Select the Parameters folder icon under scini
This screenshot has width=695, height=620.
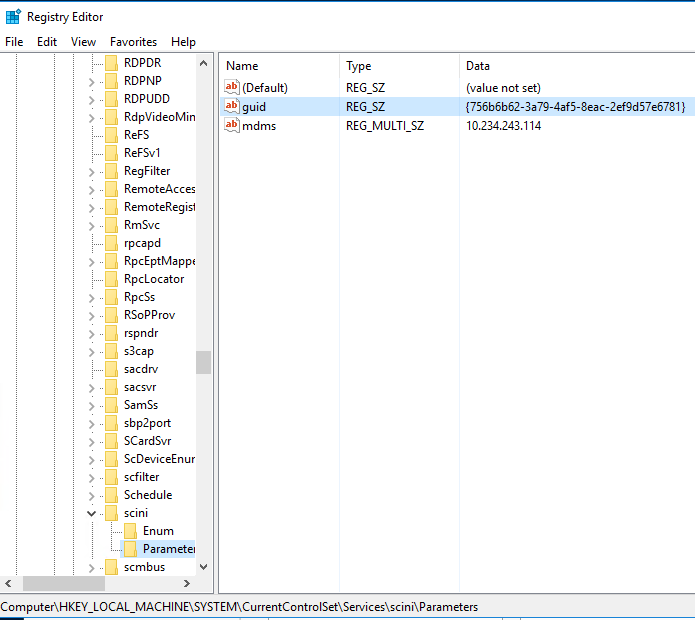(x=131, y=549)
